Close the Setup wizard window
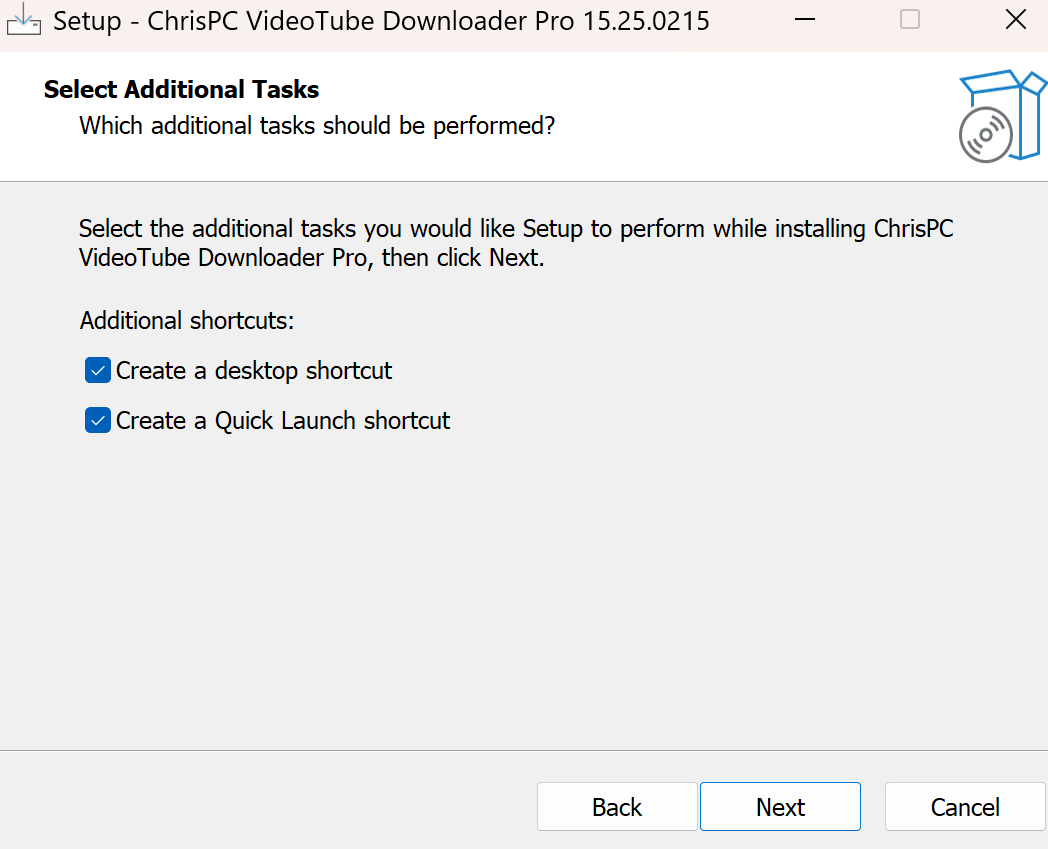Image resolution: width=1048 pixels, height=849 pixels. click(1015, 20)
